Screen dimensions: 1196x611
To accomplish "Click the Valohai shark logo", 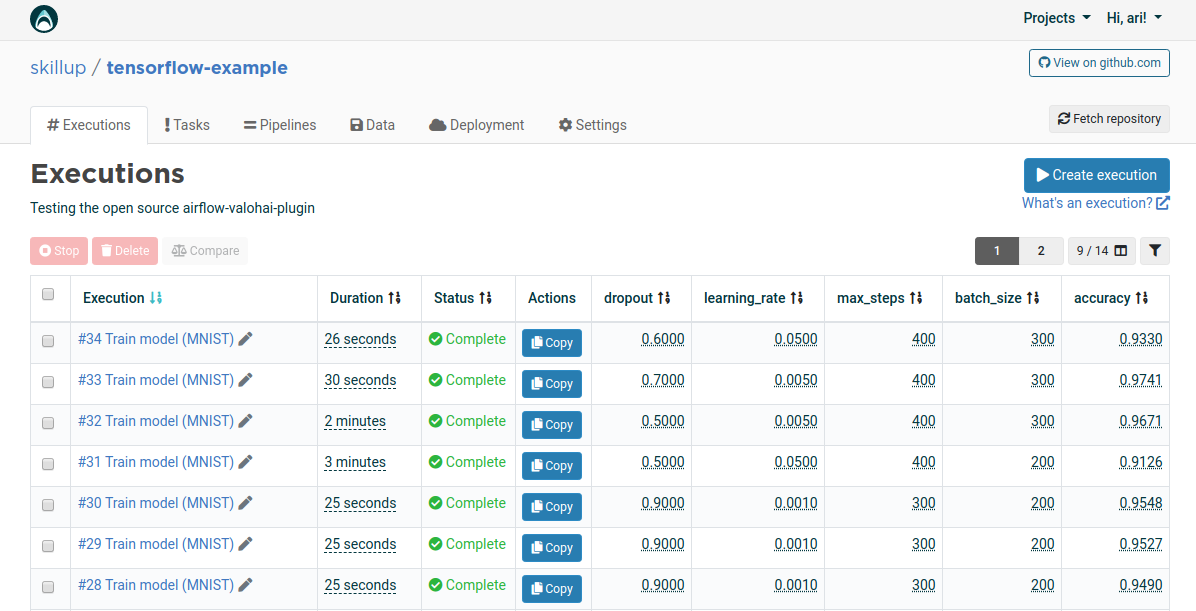I will (x=44, y=19).
